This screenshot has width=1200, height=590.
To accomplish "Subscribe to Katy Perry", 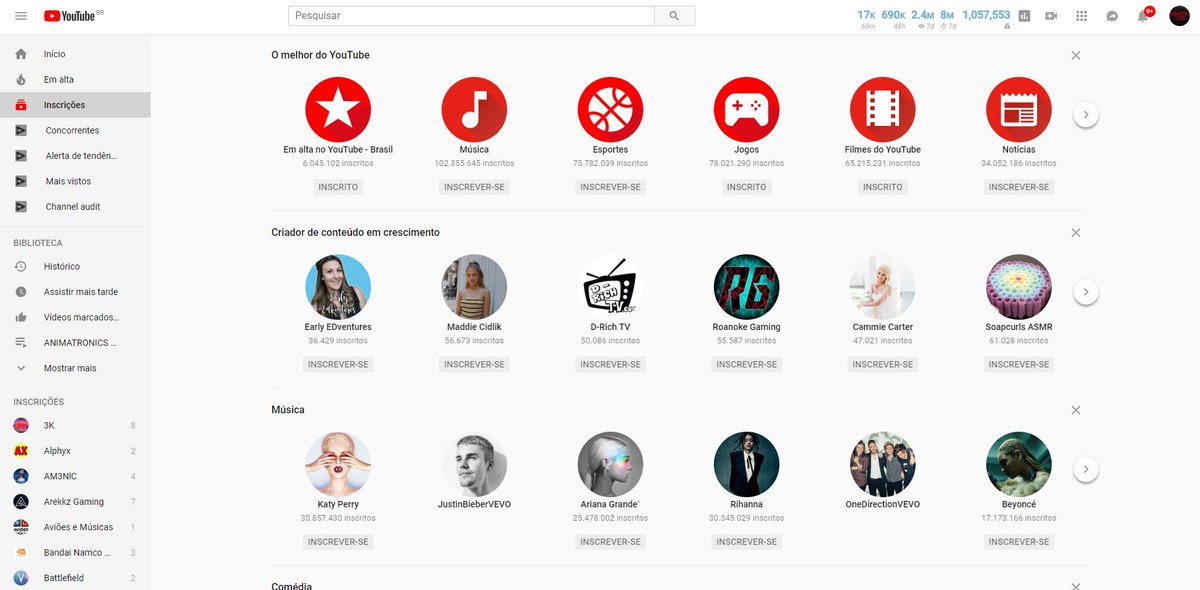I will point(338,542).
